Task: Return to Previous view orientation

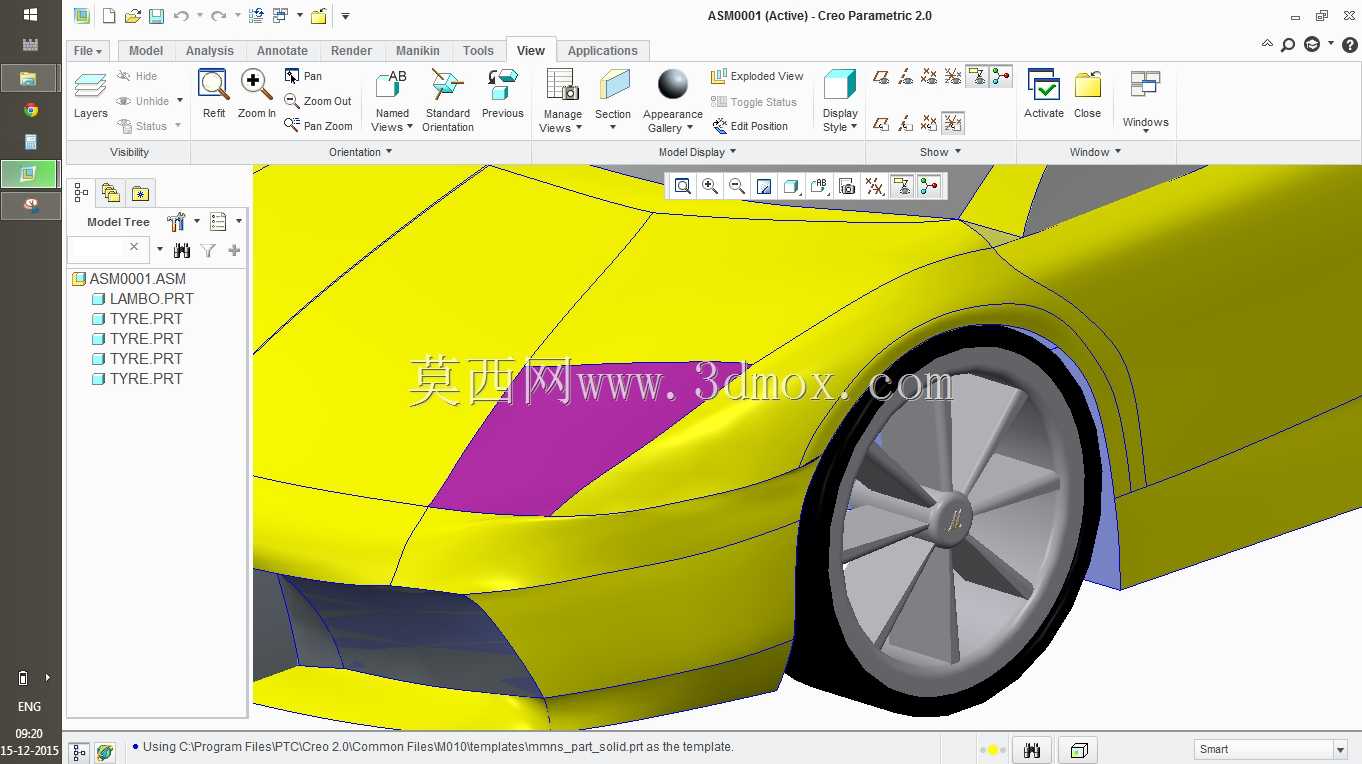Action: pos(502,94)
